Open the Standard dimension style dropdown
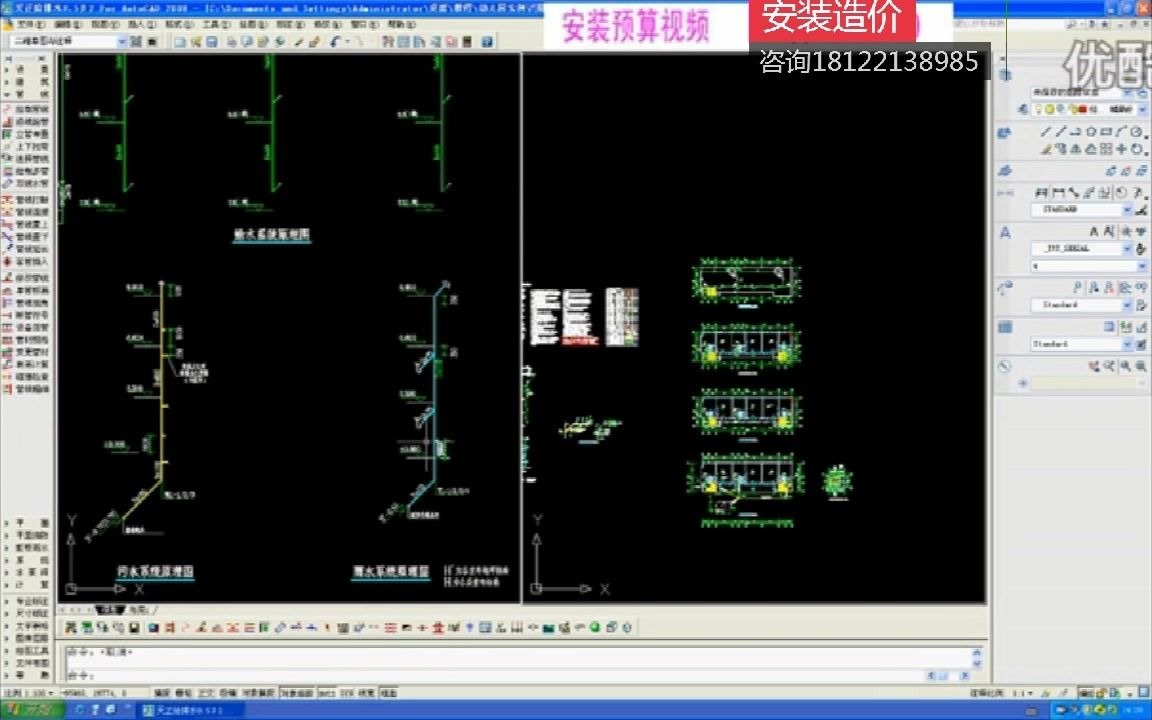The width and height of the screenshot is (1152, 720). pyautogui.click(x=1128, y=305)
